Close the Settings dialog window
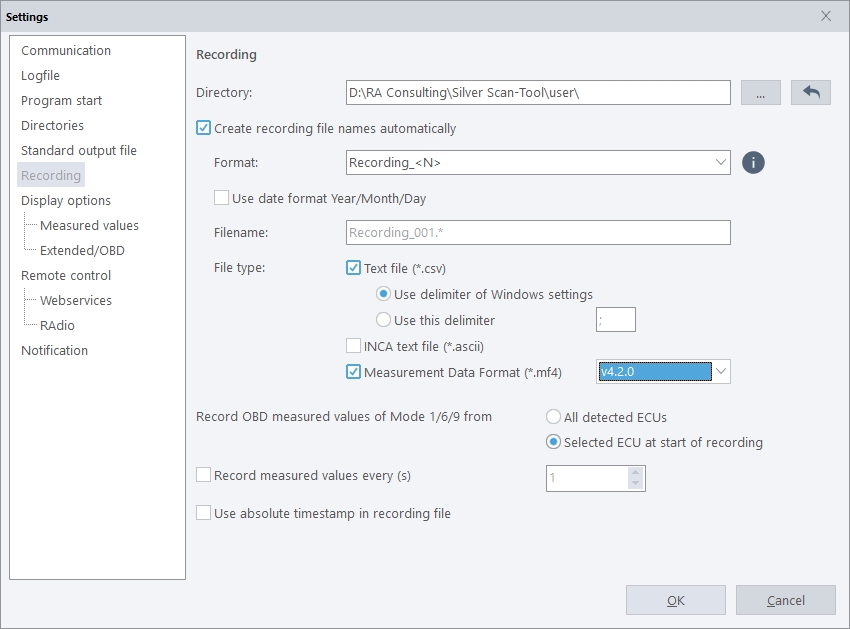Image resolution: width=850 pixels, height=629 pixels. coord(826,16)
